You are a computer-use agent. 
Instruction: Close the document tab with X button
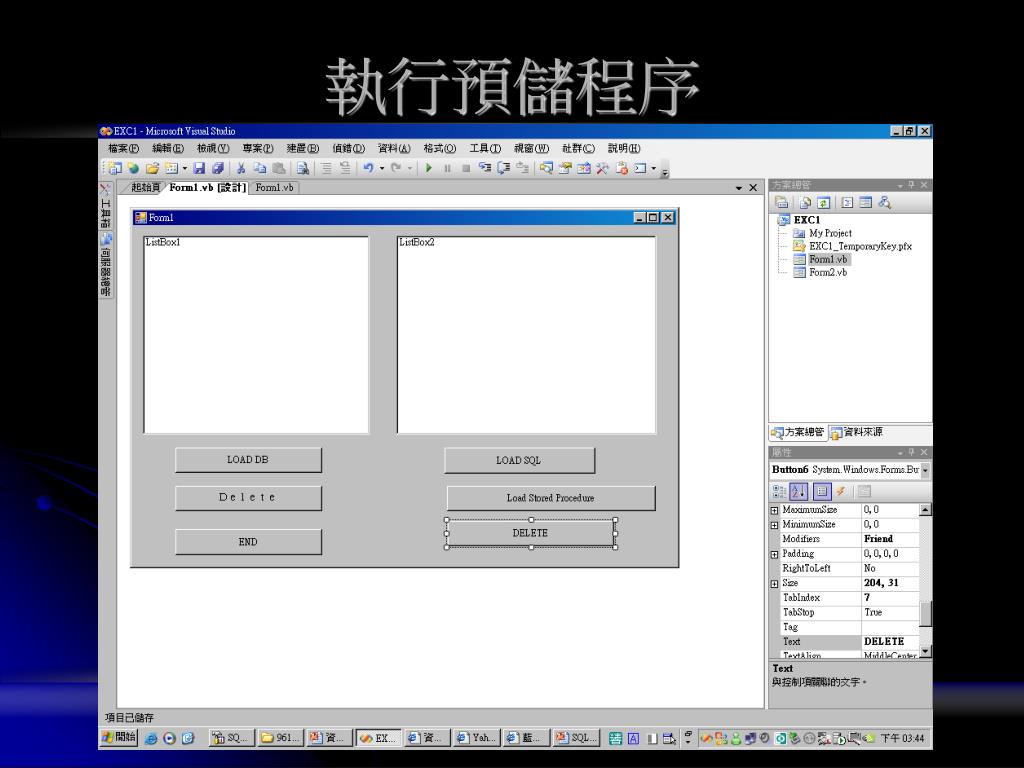(753, 188)
